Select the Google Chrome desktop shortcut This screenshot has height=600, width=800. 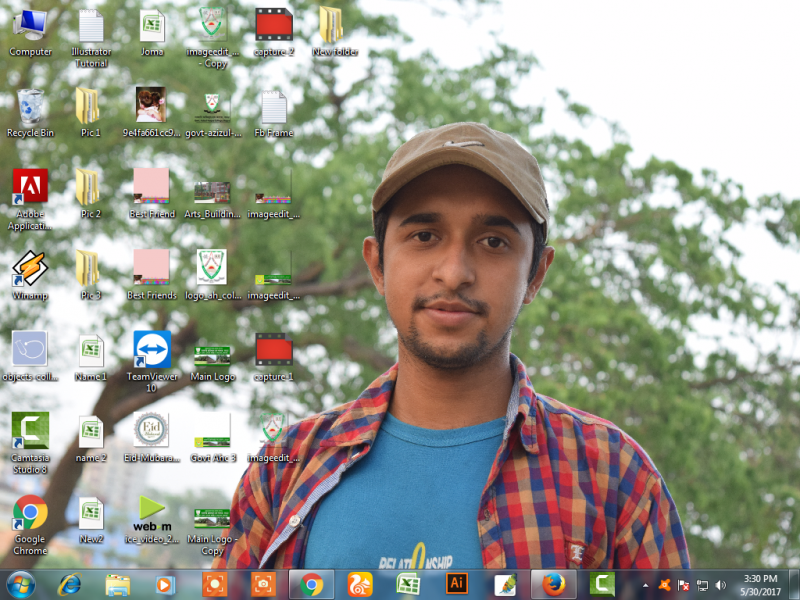click(30, 513)
